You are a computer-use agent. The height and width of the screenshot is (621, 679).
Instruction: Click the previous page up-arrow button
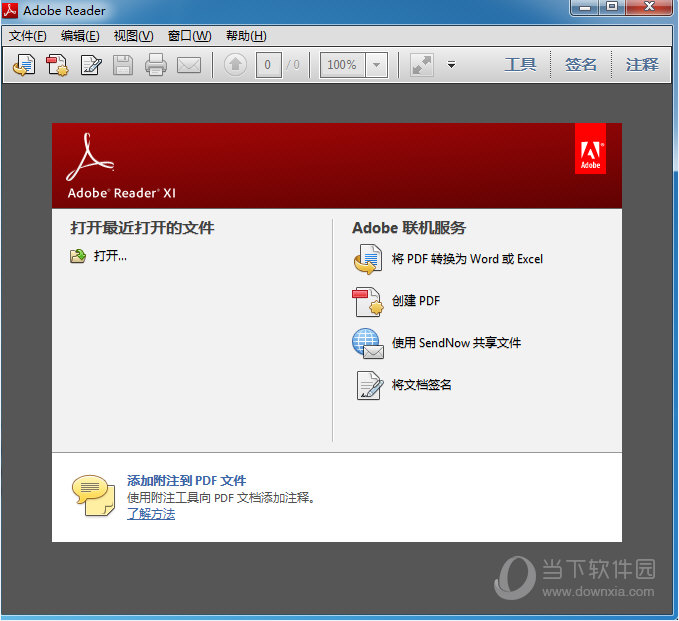tap(236, 65)
